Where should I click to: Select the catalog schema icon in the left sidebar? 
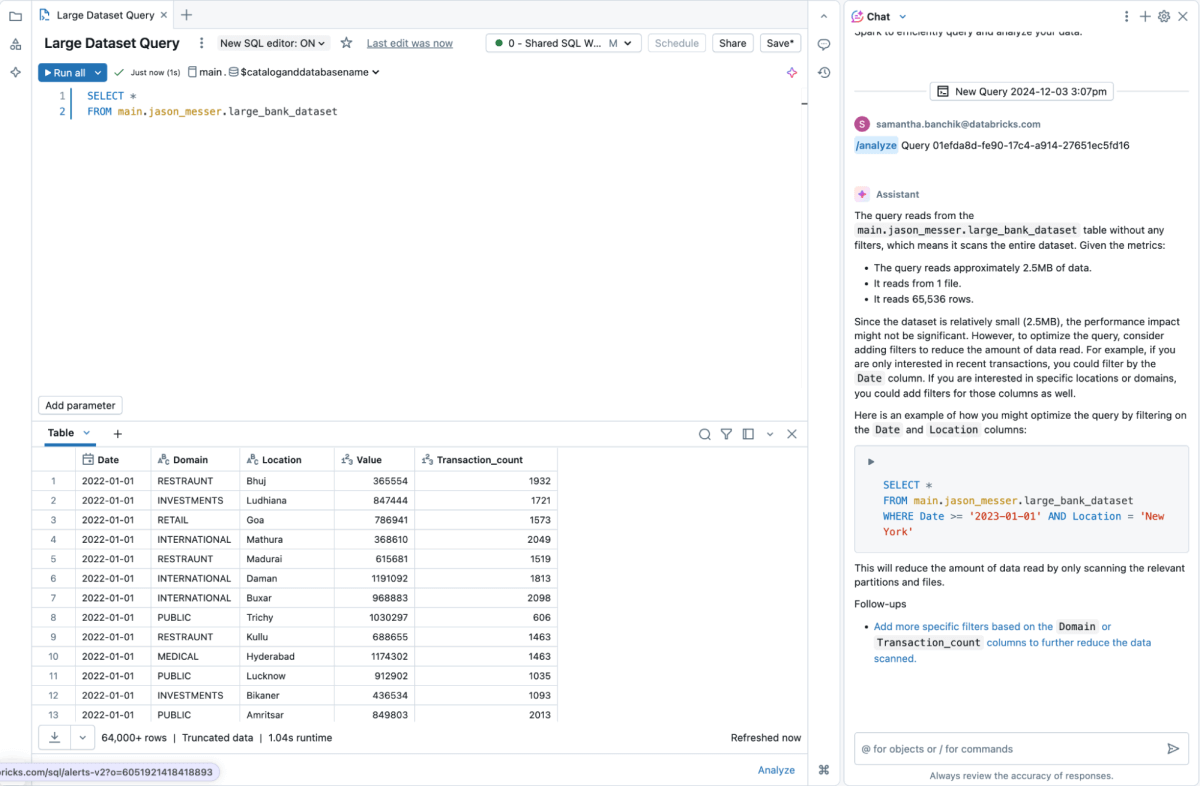pos(14,44)
